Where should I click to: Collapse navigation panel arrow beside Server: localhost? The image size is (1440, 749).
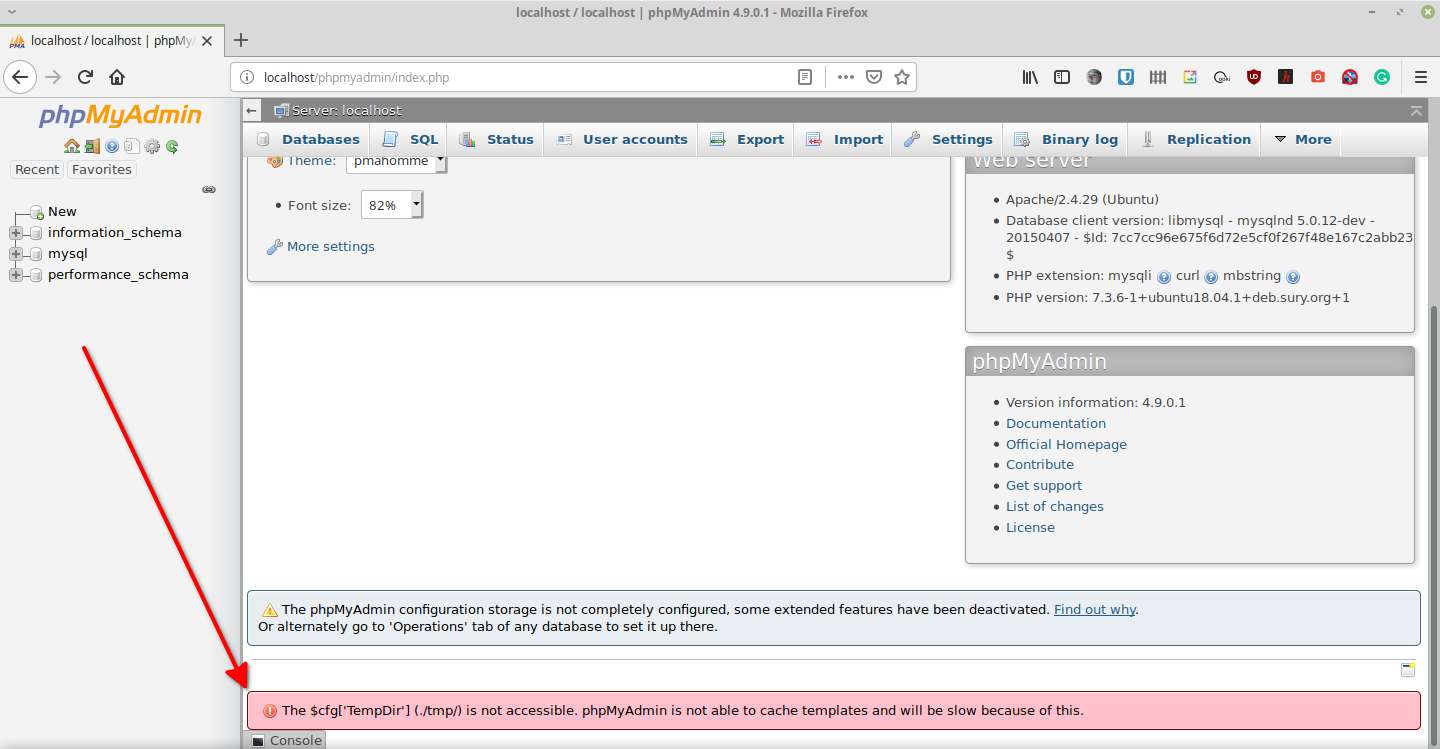pyautogui.click(x=252, y=111)
